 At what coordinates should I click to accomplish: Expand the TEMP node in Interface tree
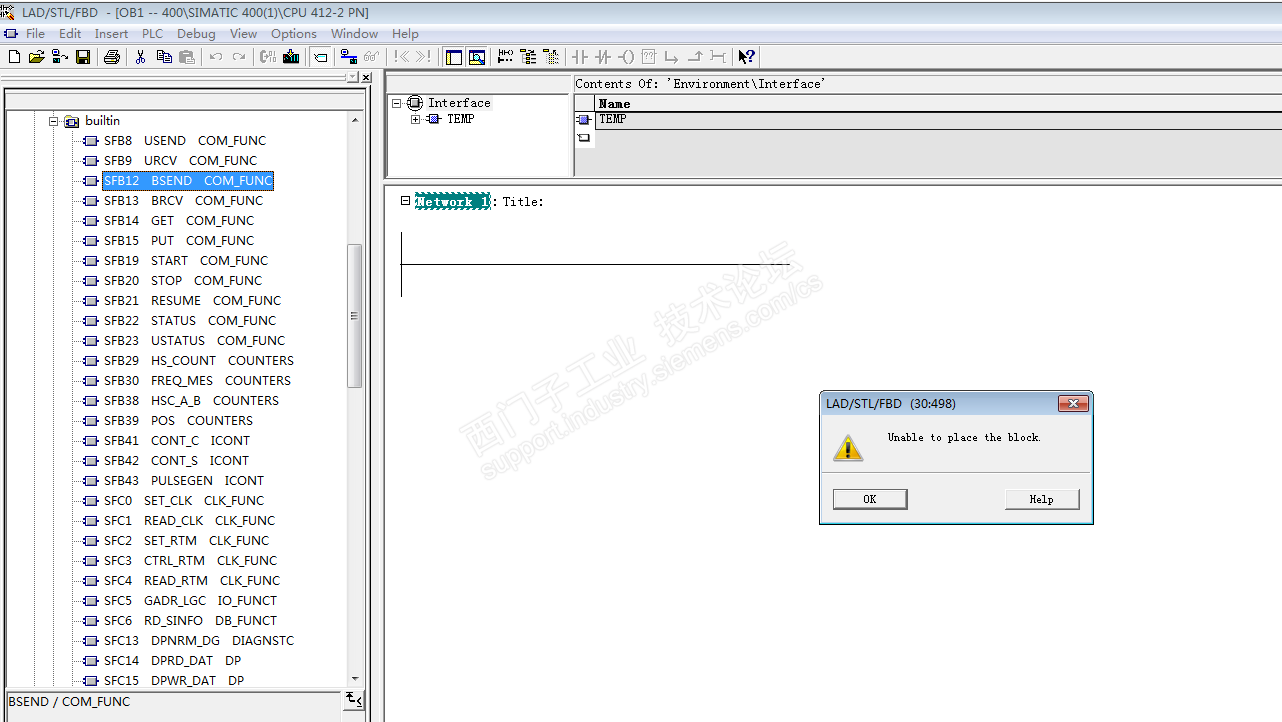click(416, 119)
